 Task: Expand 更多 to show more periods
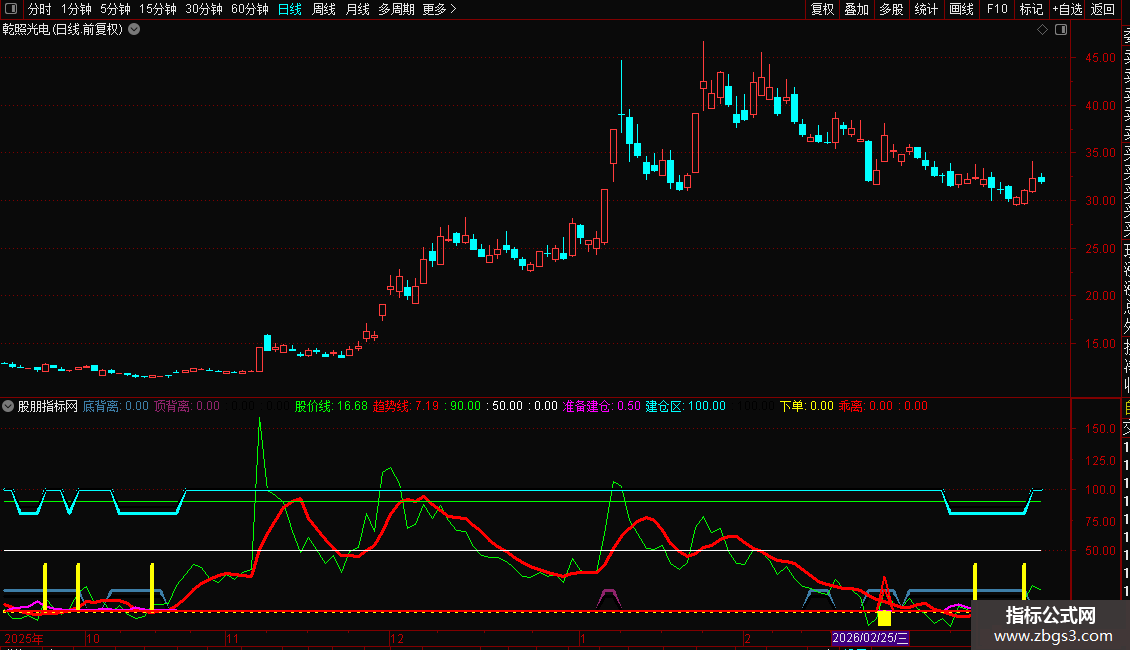(439, 10)
